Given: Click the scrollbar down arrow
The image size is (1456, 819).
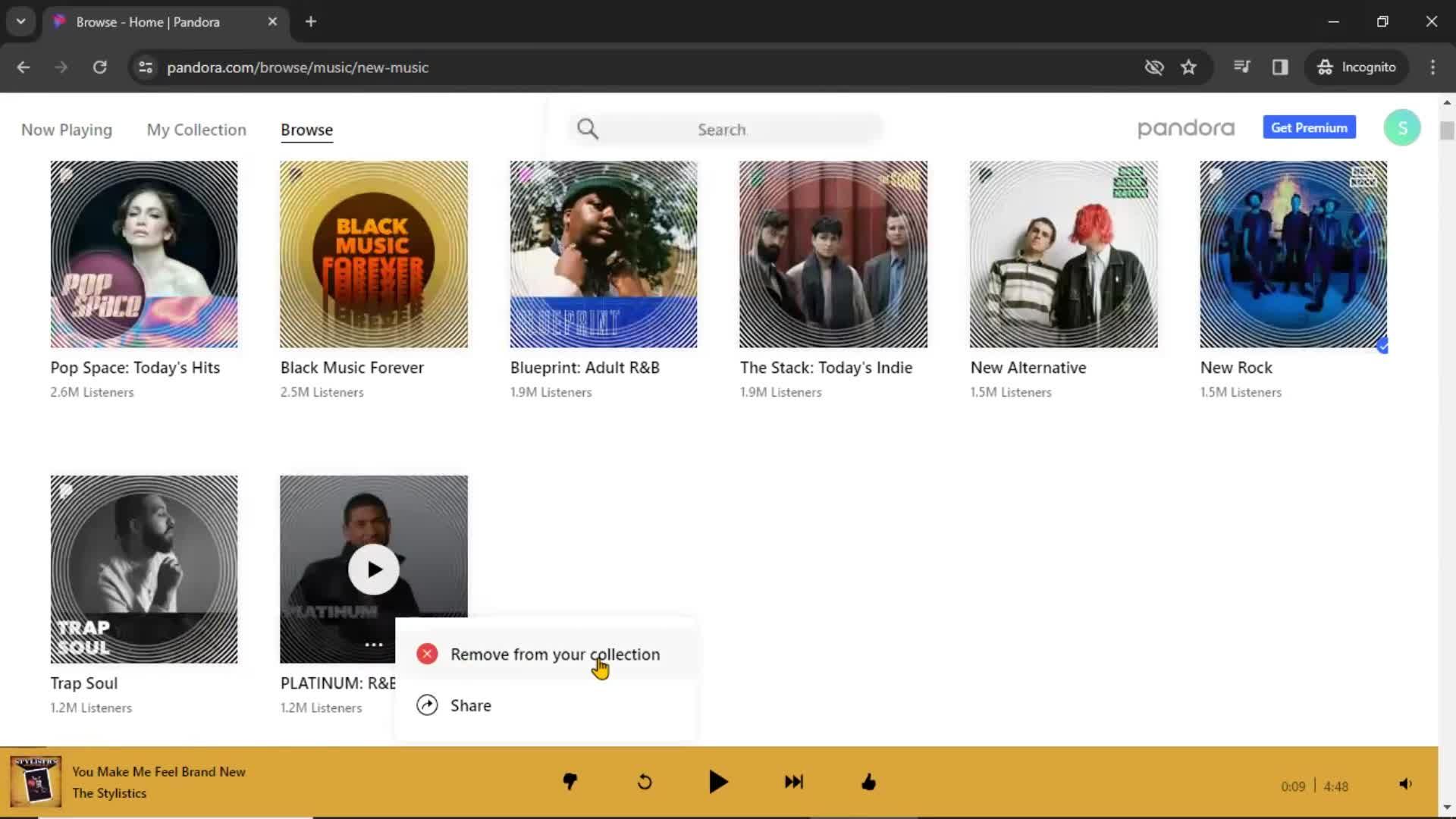Looking at the screenshot, I should (1447, 807).
